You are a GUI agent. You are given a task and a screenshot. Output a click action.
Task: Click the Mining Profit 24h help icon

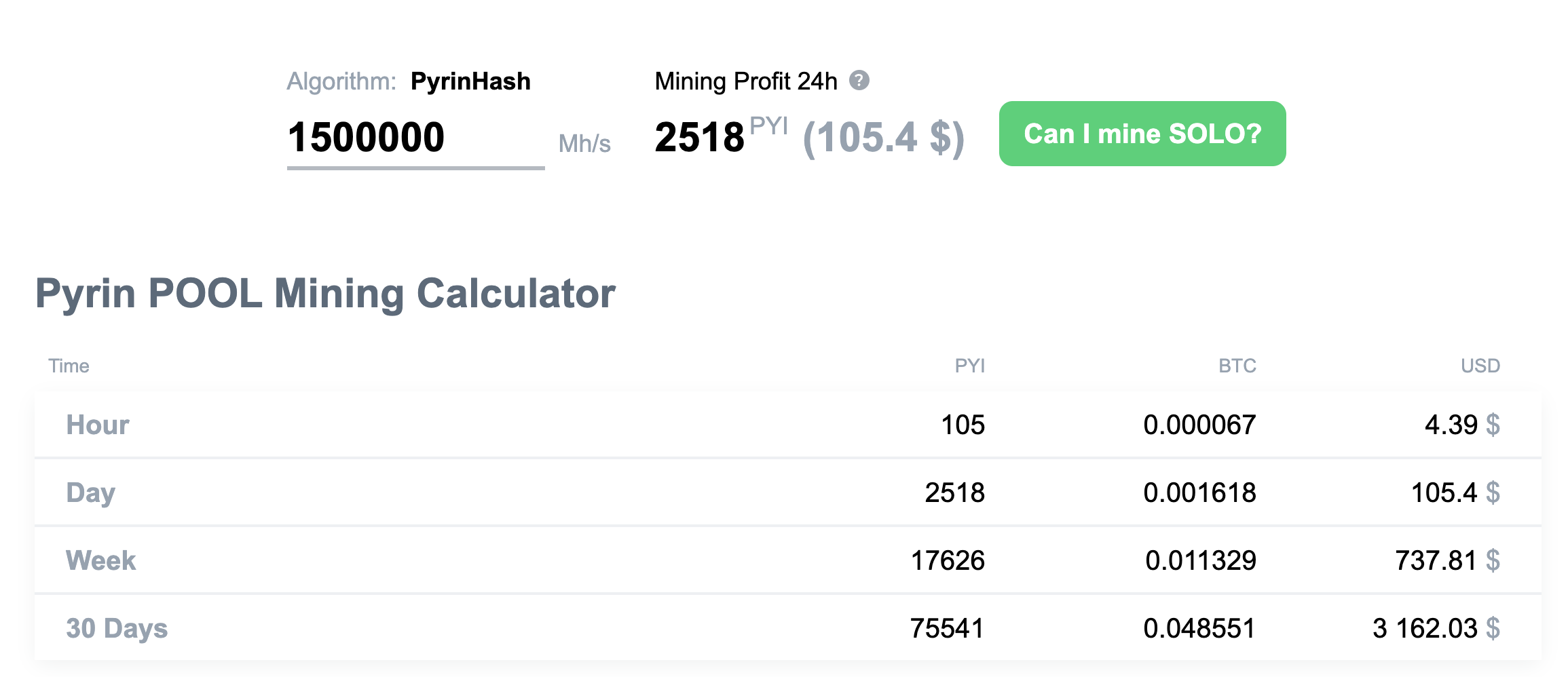click(x=859, y=81)
